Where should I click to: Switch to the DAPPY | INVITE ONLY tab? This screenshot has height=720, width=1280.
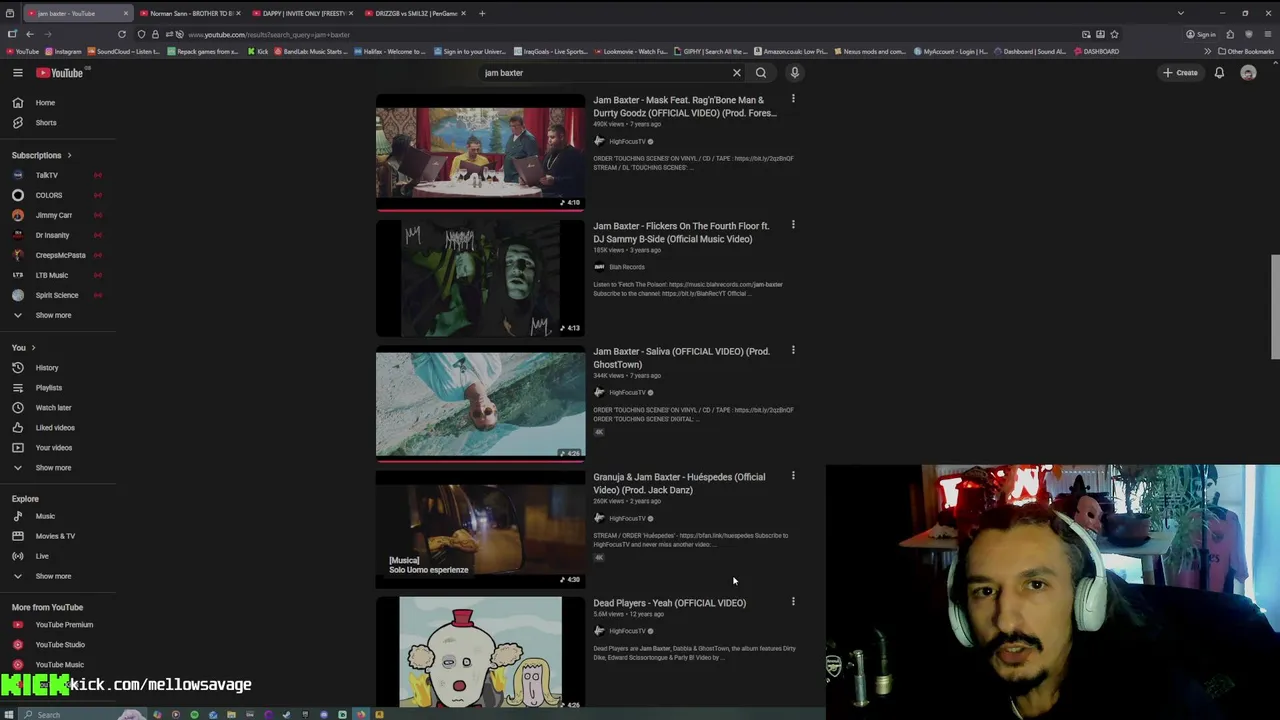pos(300,13)
